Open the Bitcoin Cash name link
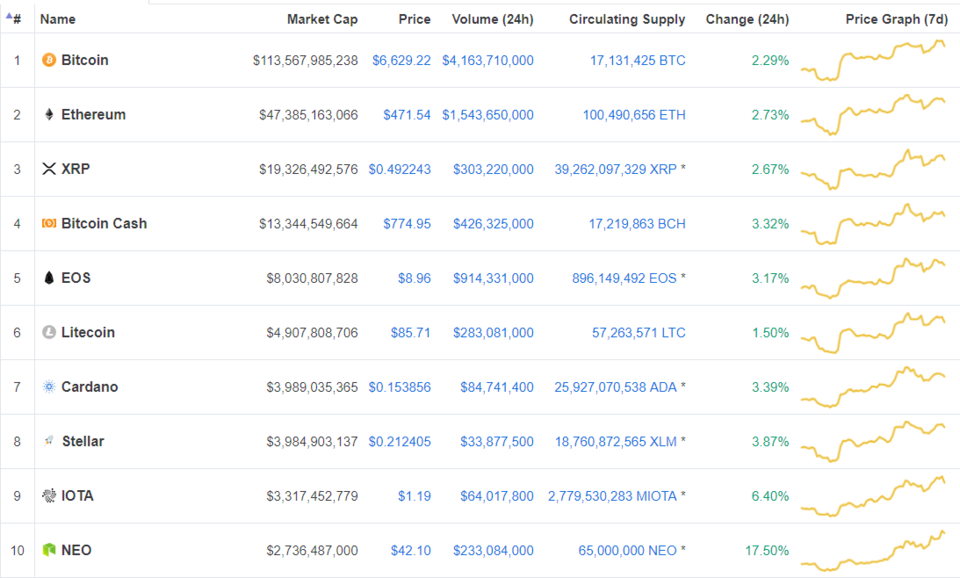 (104, 223)
